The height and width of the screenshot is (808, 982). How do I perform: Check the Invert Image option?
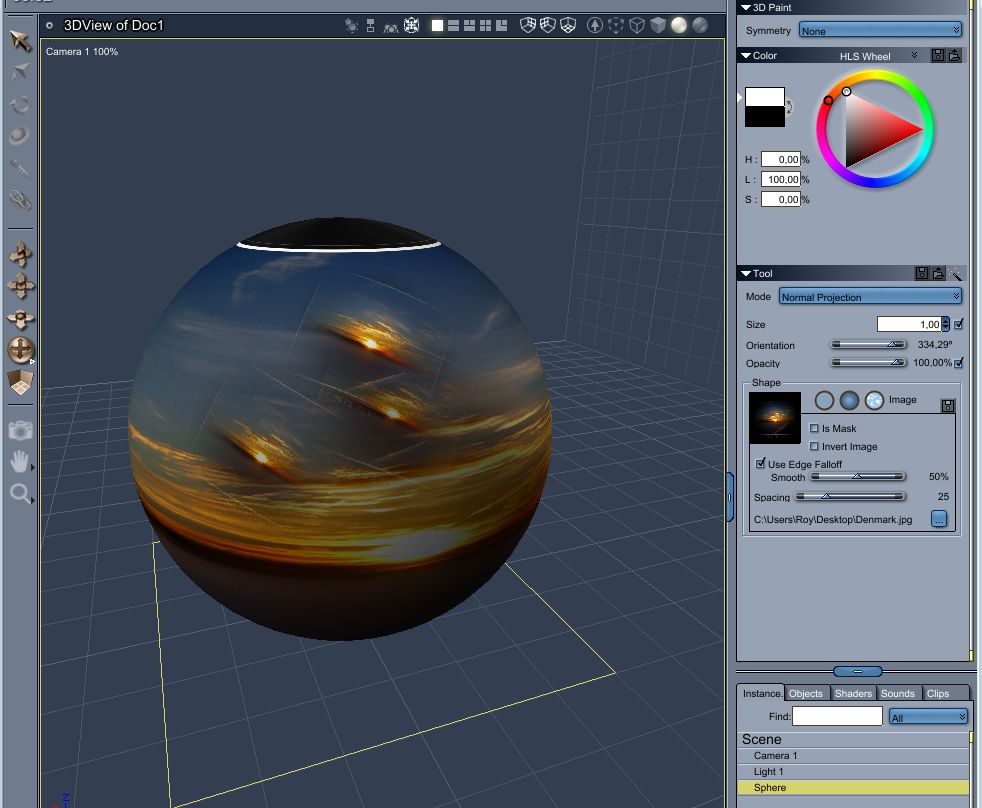tap(814, 446)
